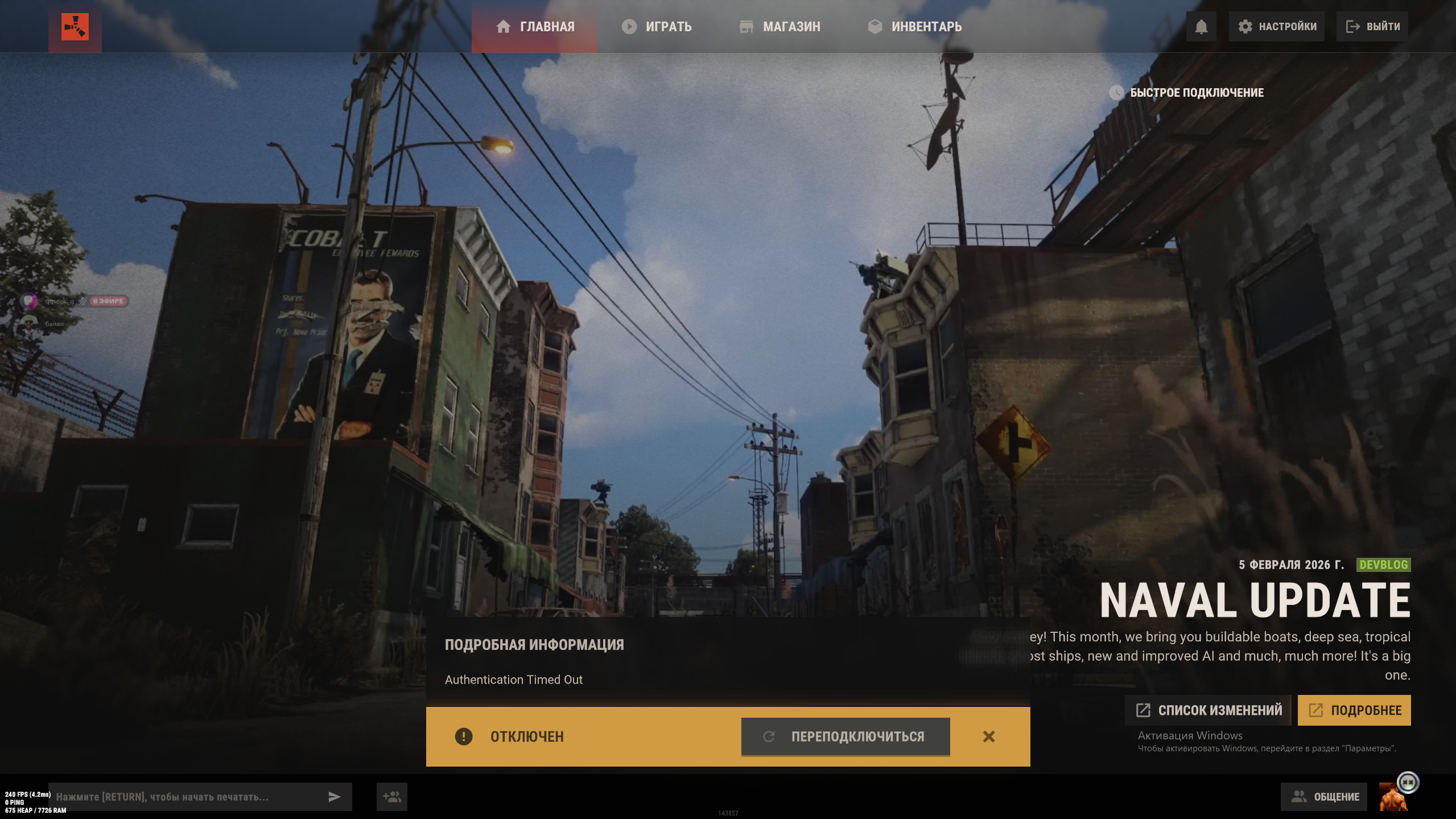Open the ОБЩЕНИЕ social panel
Image resolution: width=1456 pixels, height=819 pixels.
click(1324, 797)
